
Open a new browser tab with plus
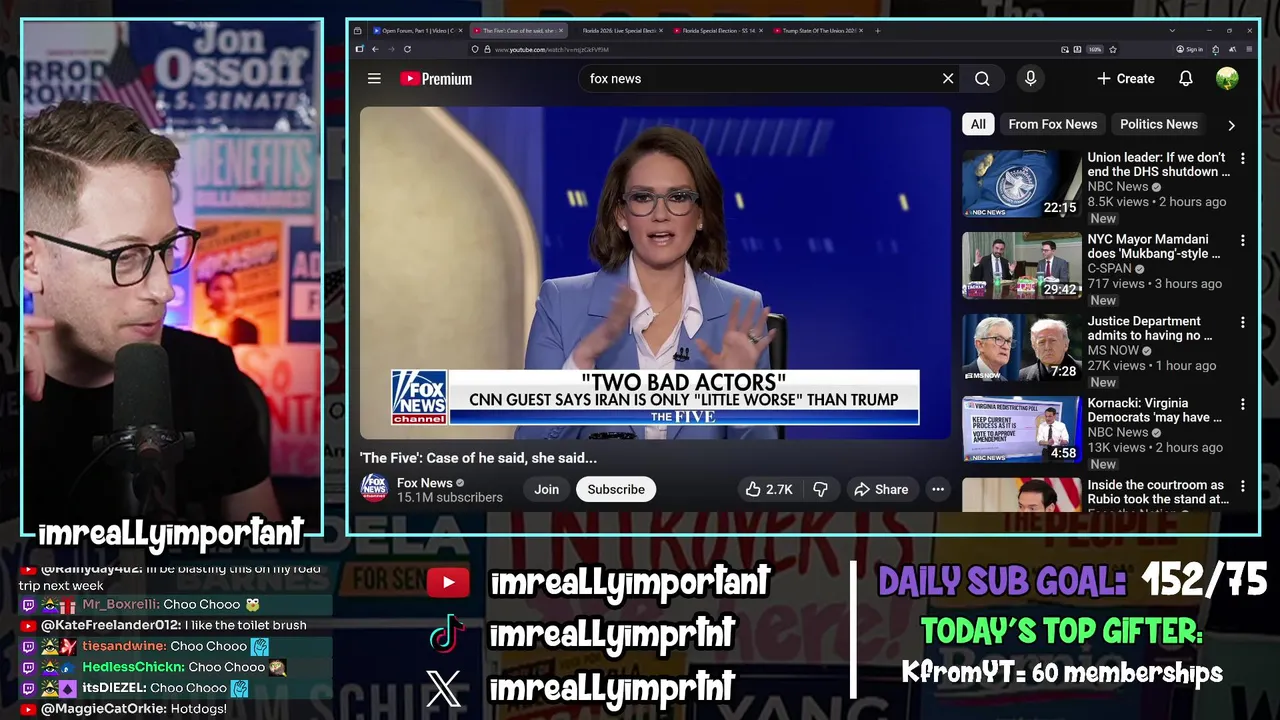(878, 31)
